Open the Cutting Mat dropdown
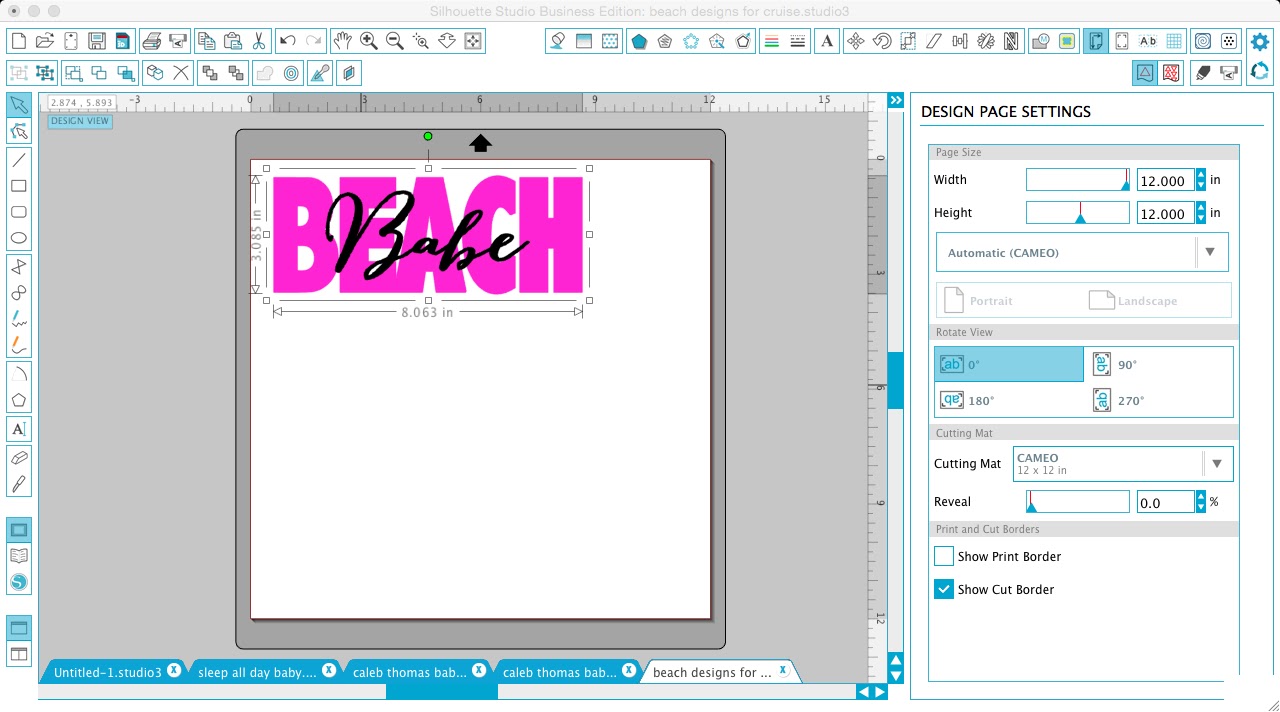Screen dimensions: 1280x712 click(1217, 463)
